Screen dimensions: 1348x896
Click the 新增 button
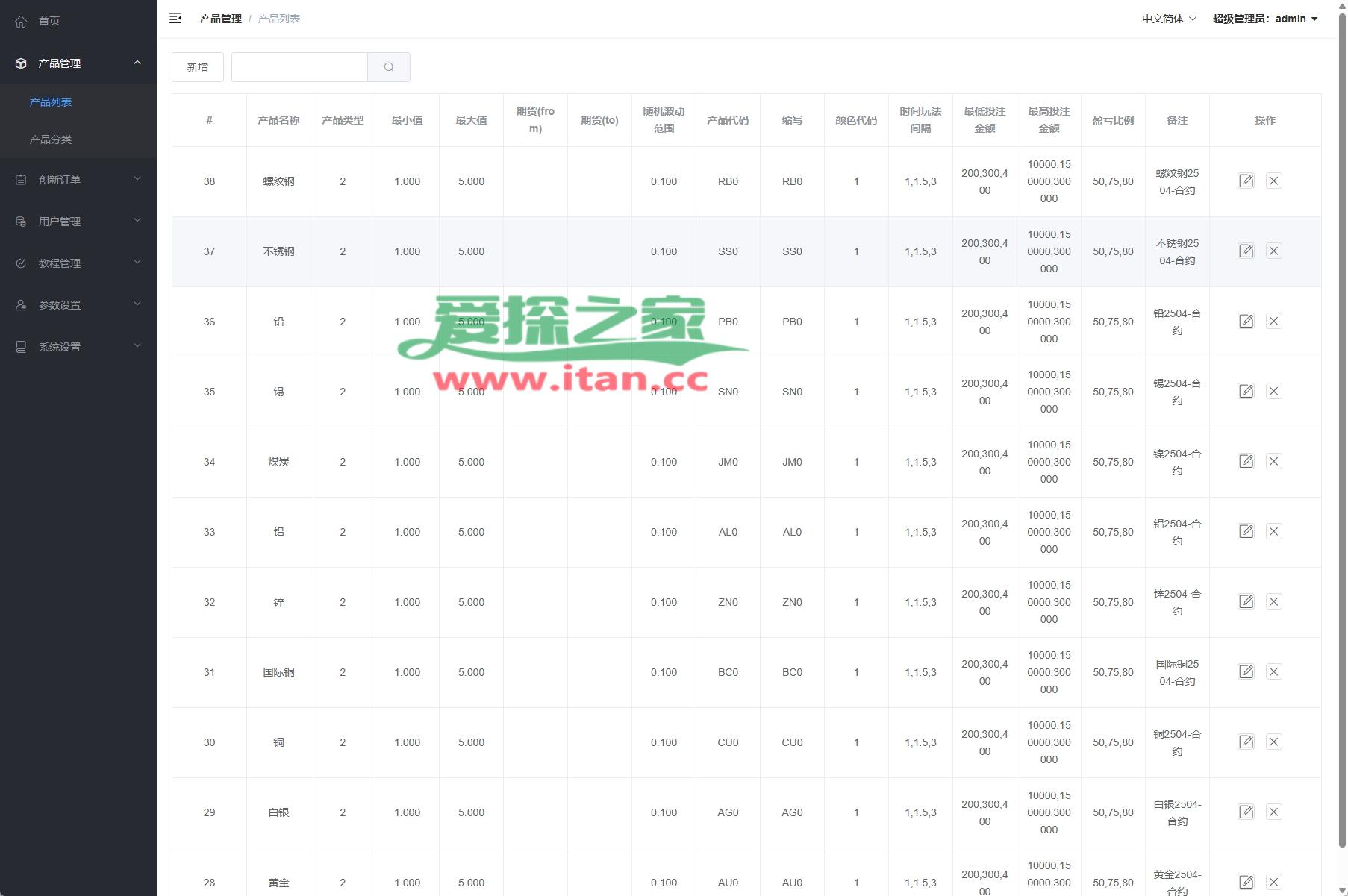click(198, 67)
